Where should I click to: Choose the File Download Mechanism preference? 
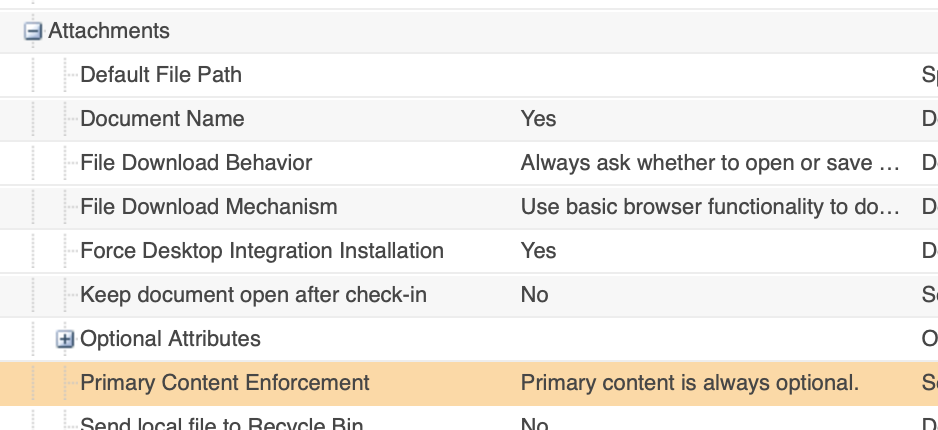[208, 207]
